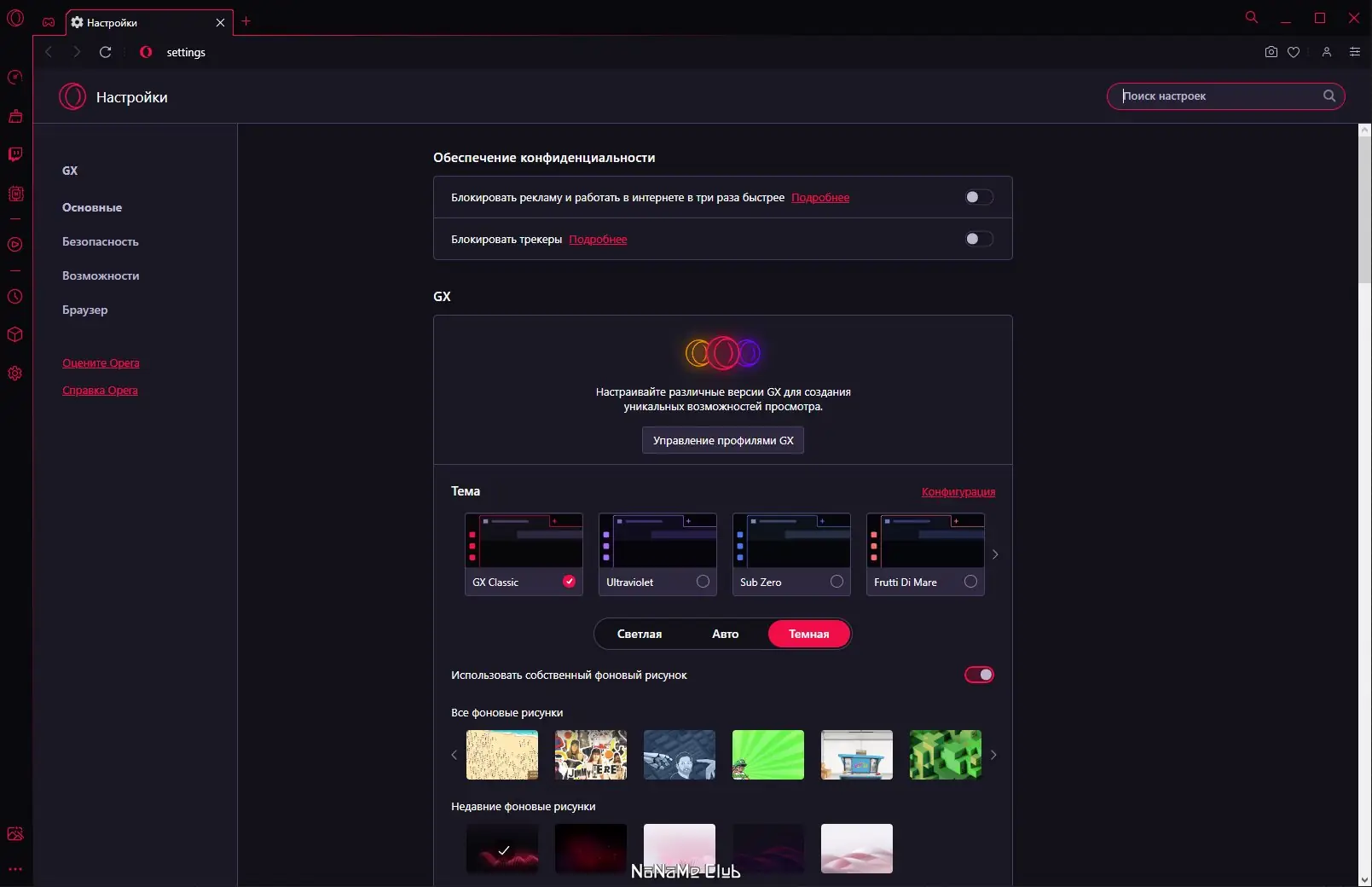Screen dimensions: 1372x887
Task: Switch to Светлая mode
Action: (x=640, y=634)
